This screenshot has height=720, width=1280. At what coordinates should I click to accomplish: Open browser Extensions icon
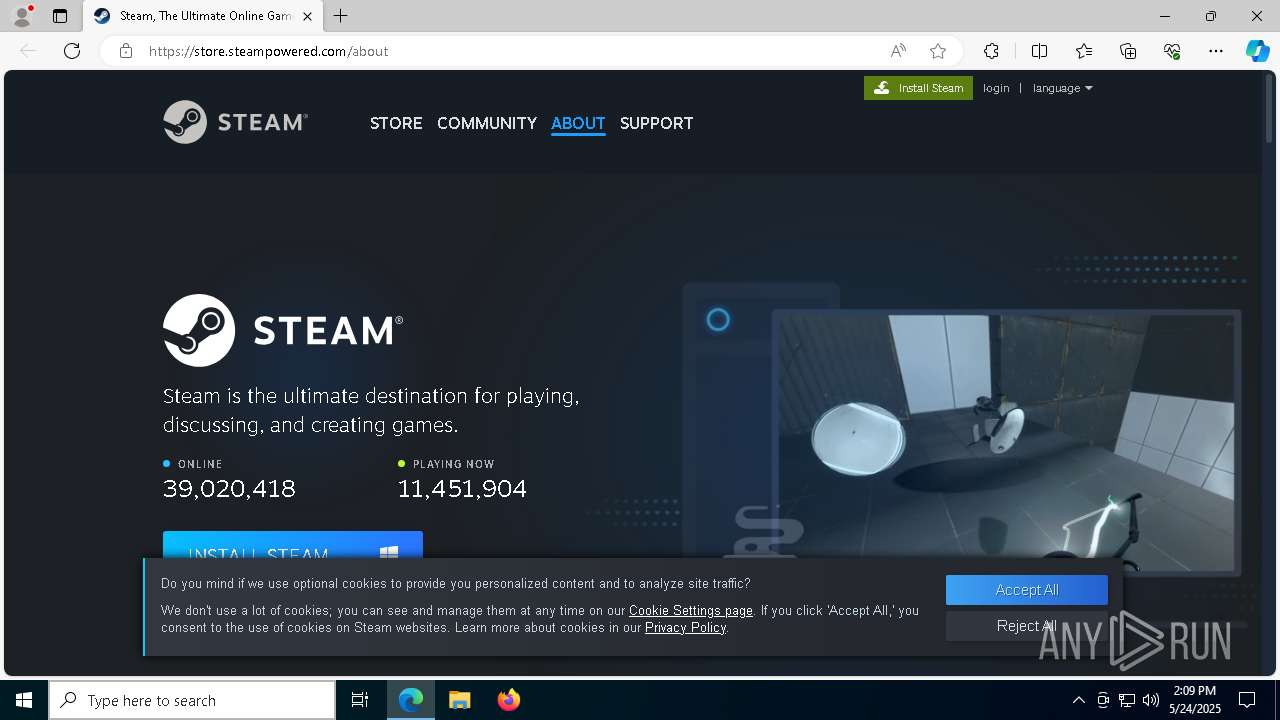pos(991,51)
